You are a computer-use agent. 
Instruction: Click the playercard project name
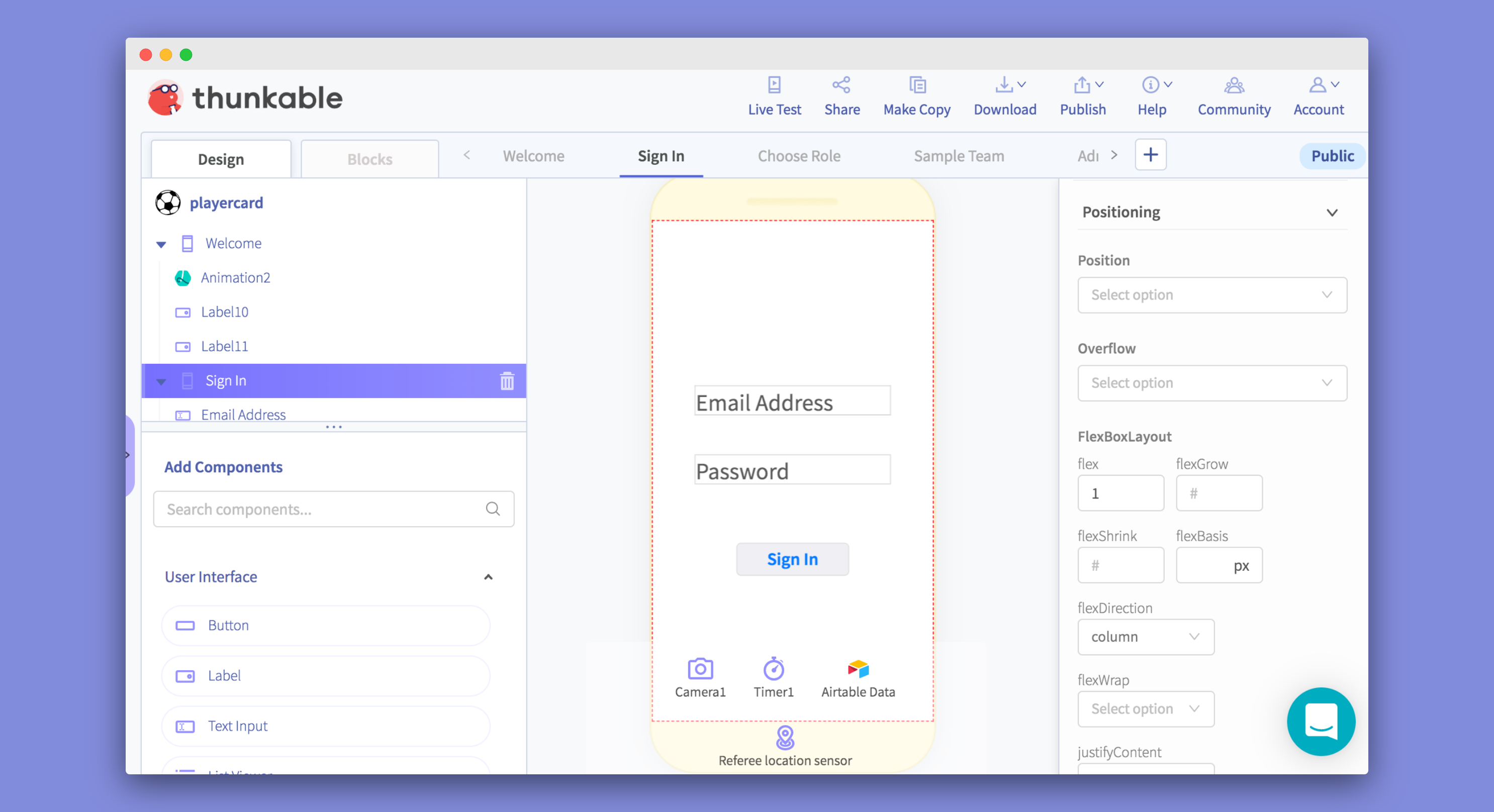click(x=226, y=203)
